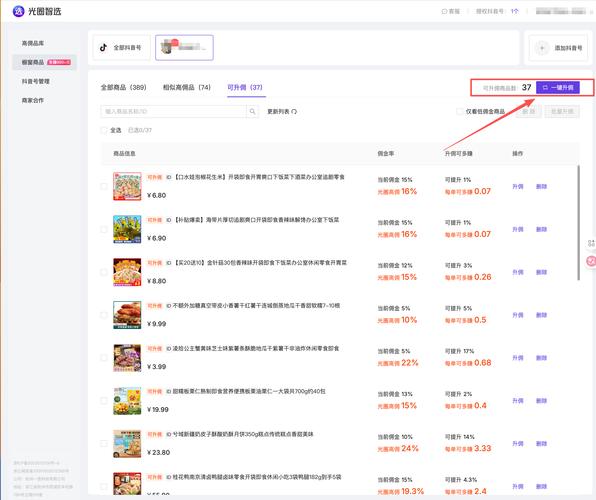Click the 添加抖音号 button
Screen dimensions: 596x500
[x=558, y=48]
